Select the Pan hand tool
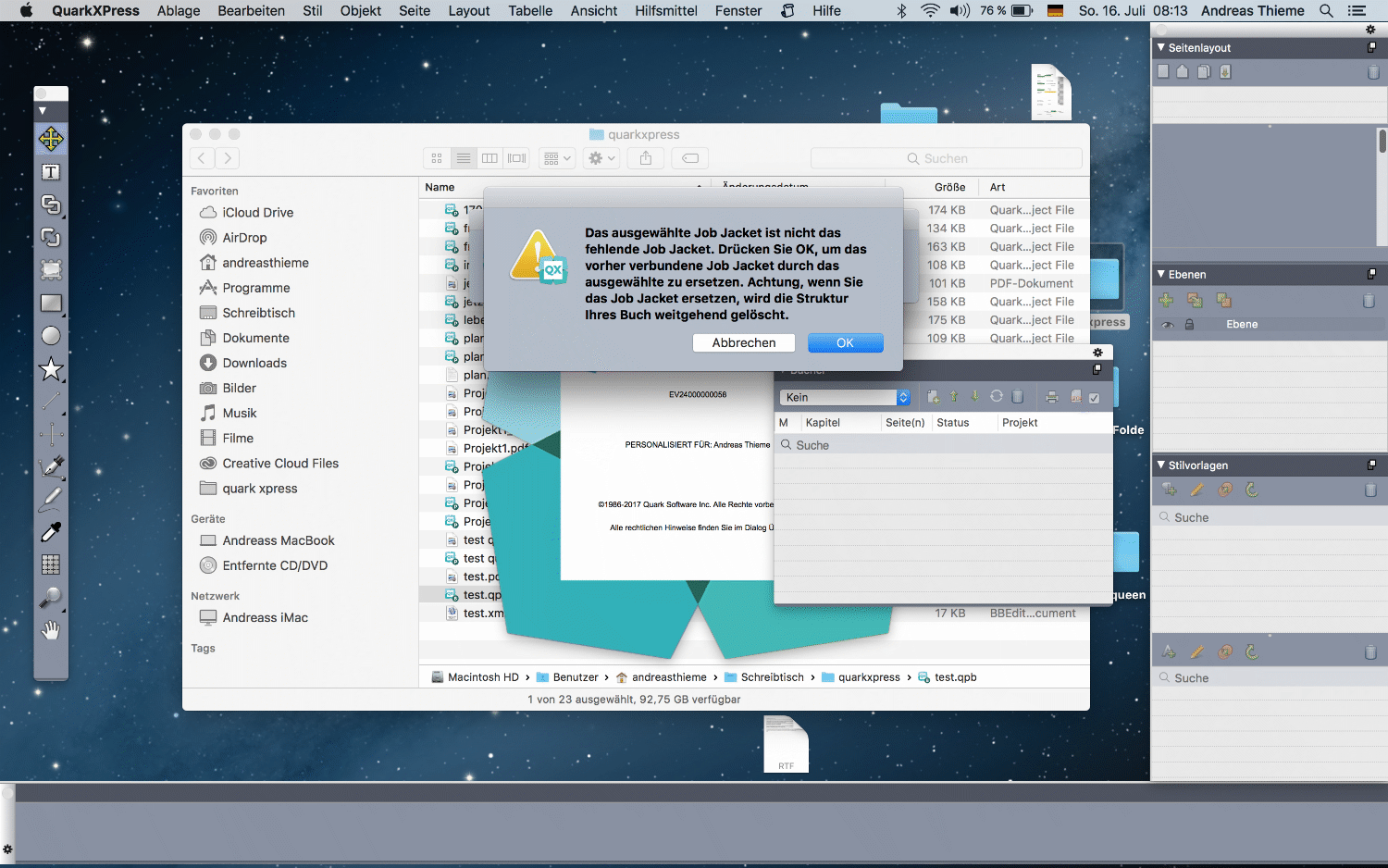Viewport: 1388px width, 868px height. pyautogui.click(x=51, y=630)
